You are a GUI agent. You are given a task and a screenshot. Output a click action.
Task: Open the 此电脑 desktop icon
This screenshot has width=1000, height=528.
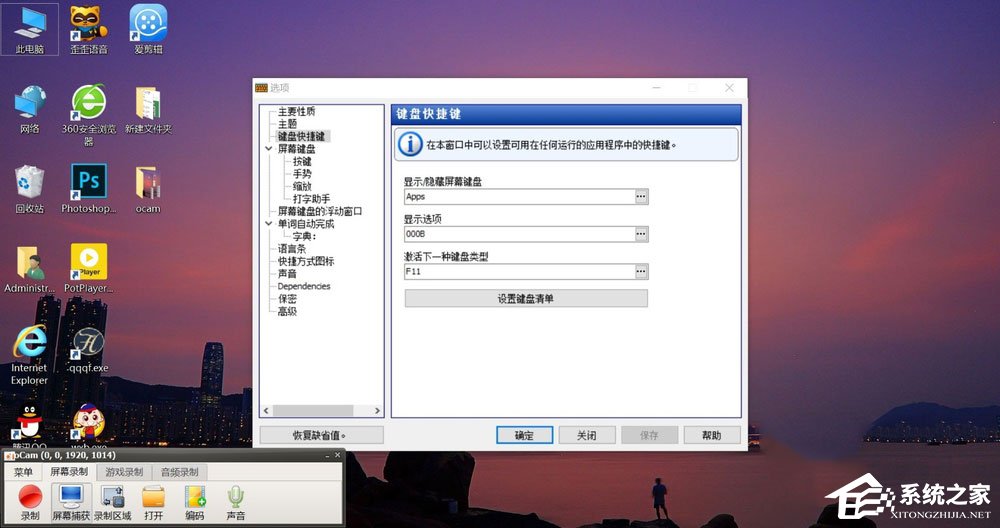pos(29,29)
